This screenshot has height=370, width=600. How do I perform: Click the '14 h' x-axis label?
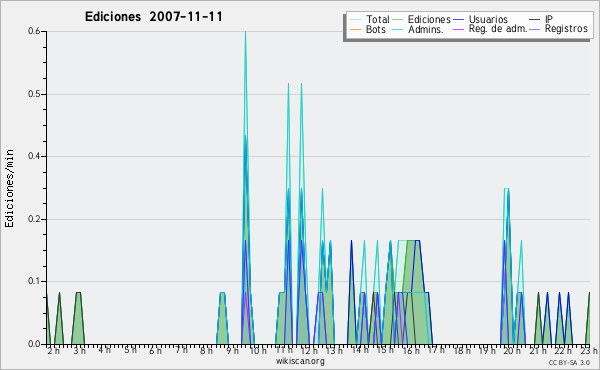360,350
